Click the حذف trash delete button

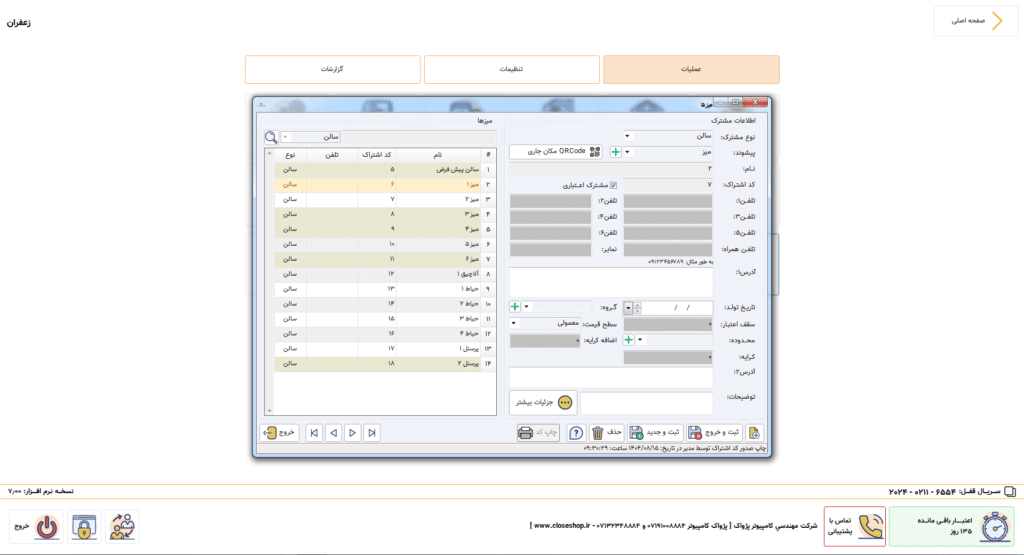(x=606, y=433)
